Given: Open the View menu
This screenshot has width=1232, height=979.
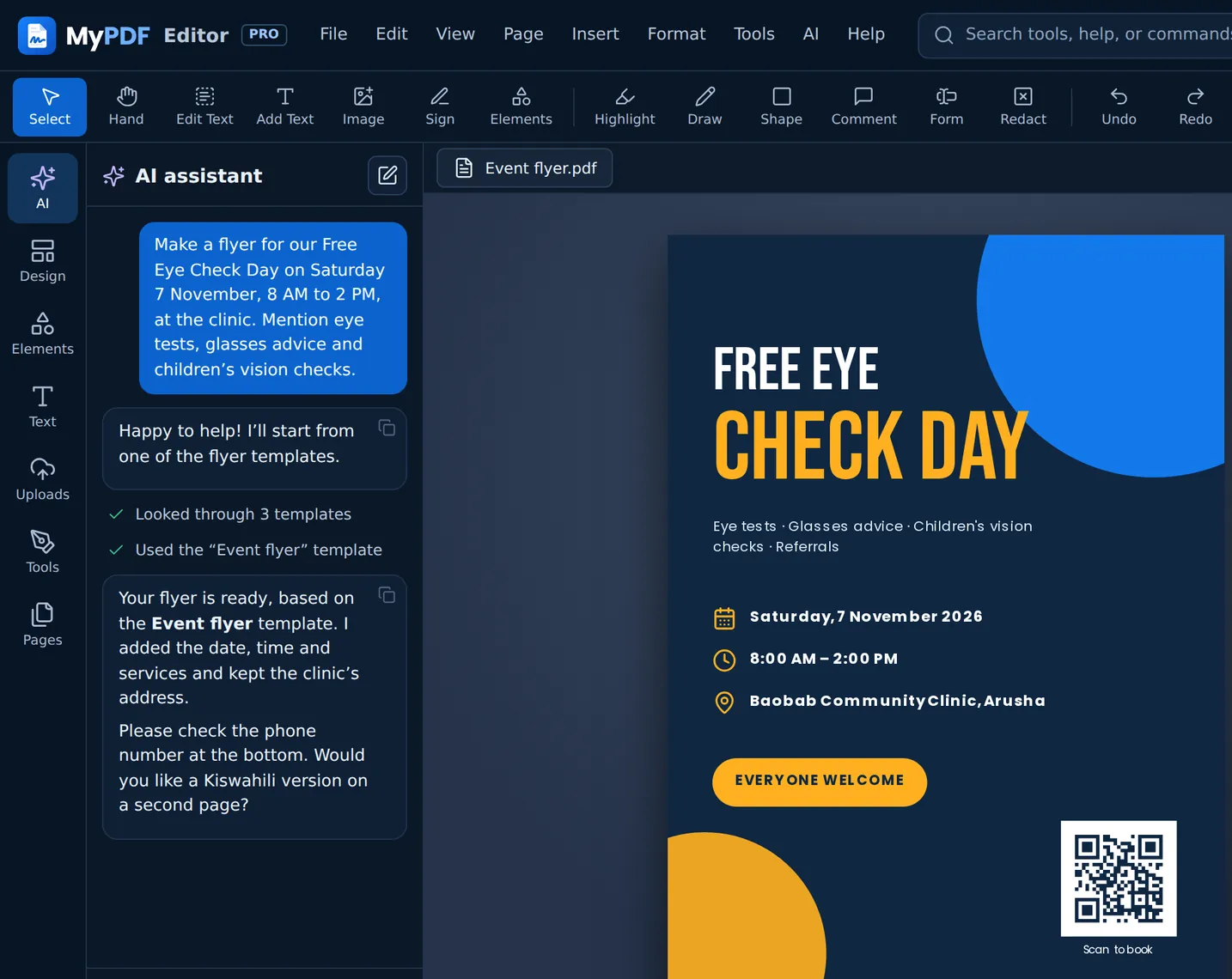Looking at the screenshot, I should tap(455, 34).
